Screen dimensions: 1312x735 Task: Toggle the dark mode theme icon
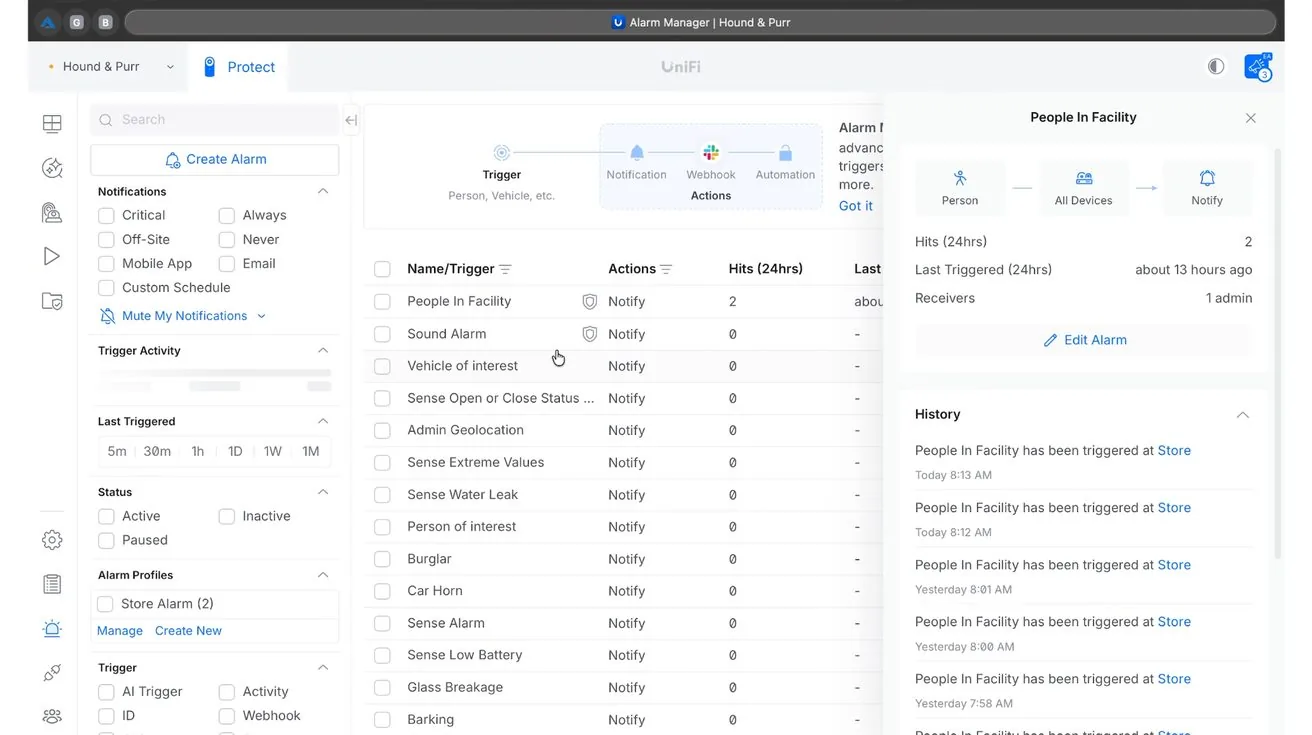(x=1216, y=67)
